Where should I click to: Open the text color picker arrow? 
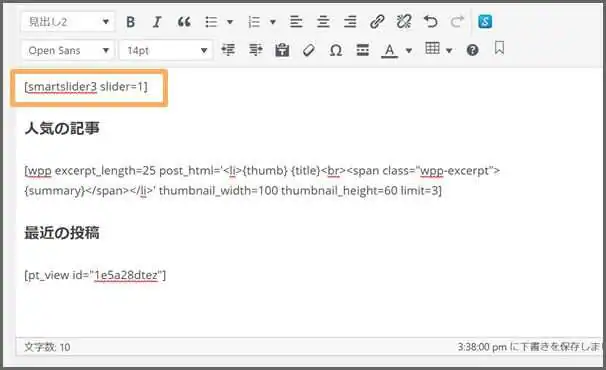[x=409, y=50]
